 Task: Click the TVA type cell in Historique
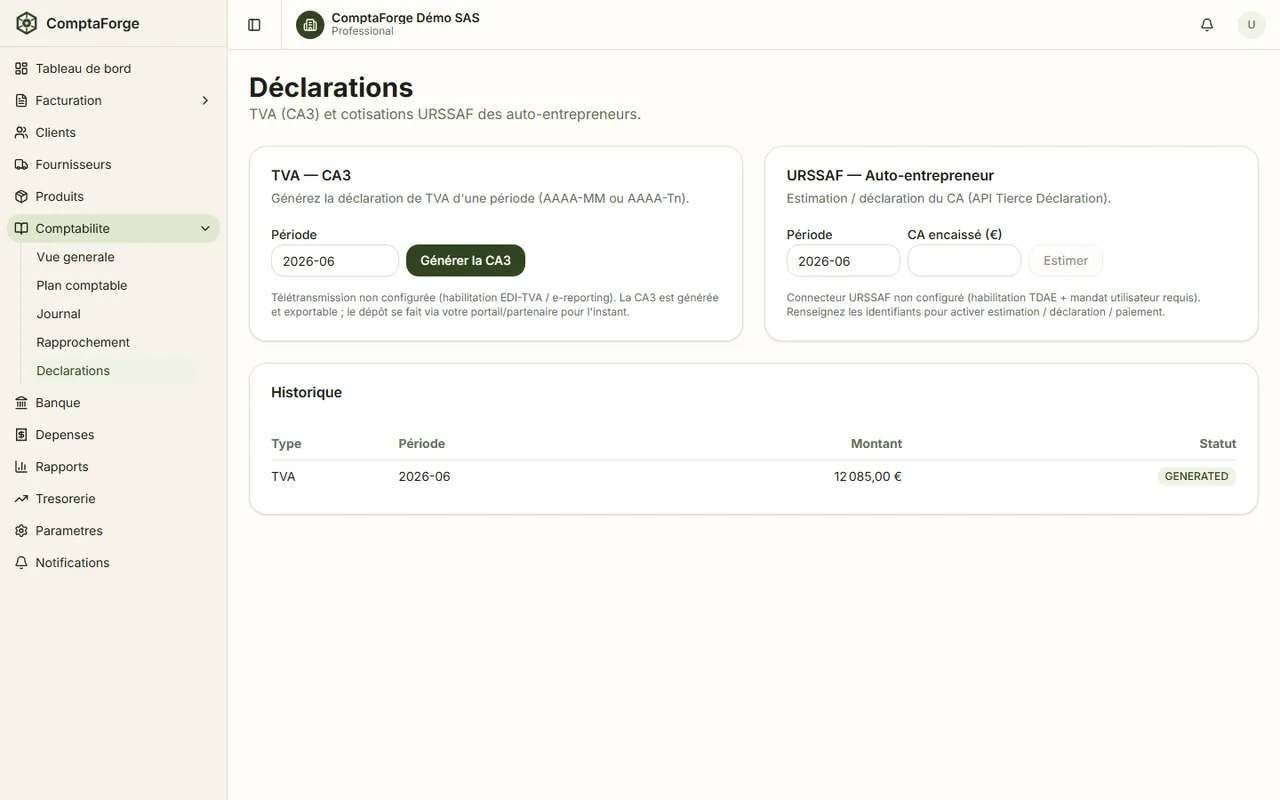pyautogui.click(x=283, y=476)
